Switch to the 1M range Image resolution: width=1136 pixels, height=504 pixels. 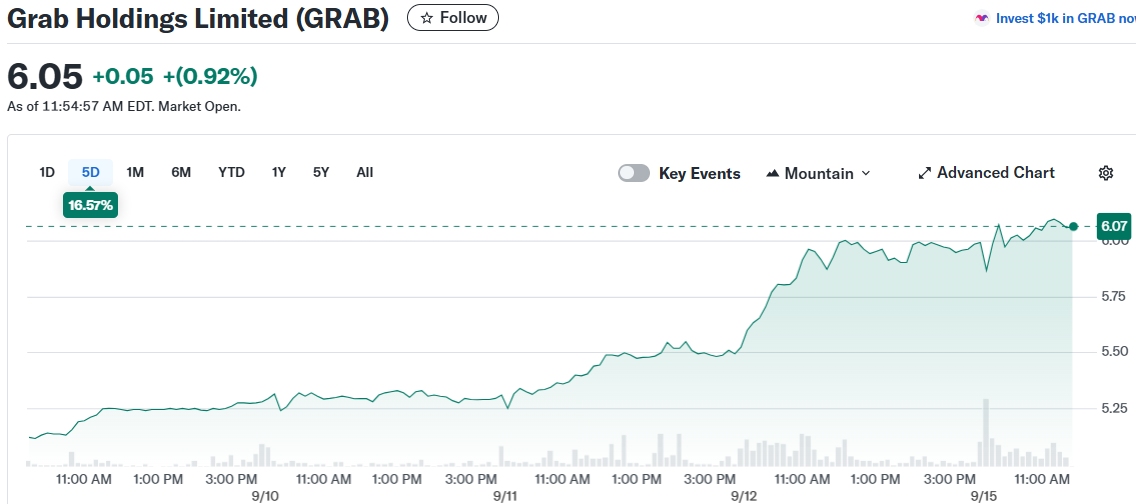pos(135,172)
